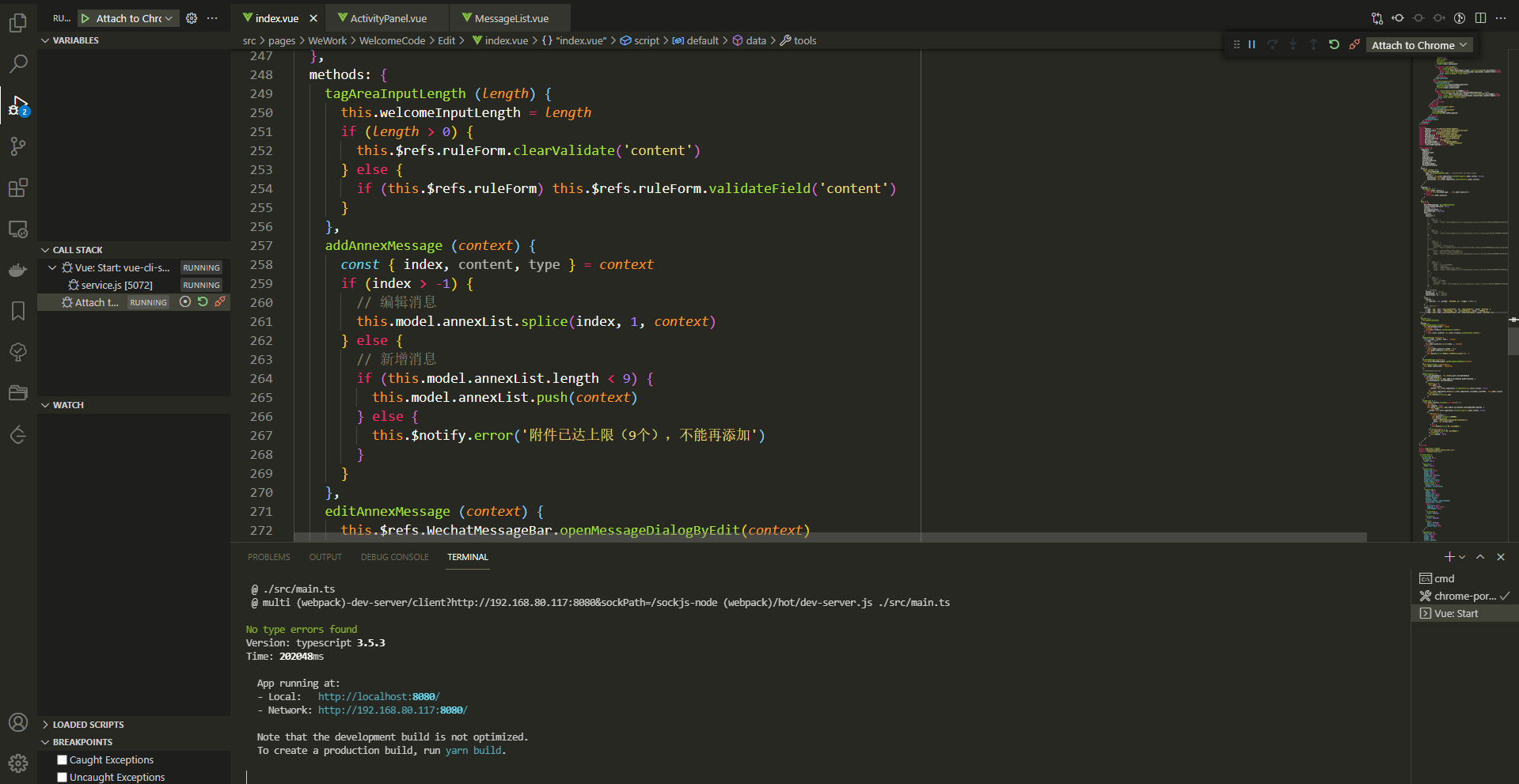Click the script breadcrumb item
This screenshot has height=784, width=1519.
(x=640, y=40)
